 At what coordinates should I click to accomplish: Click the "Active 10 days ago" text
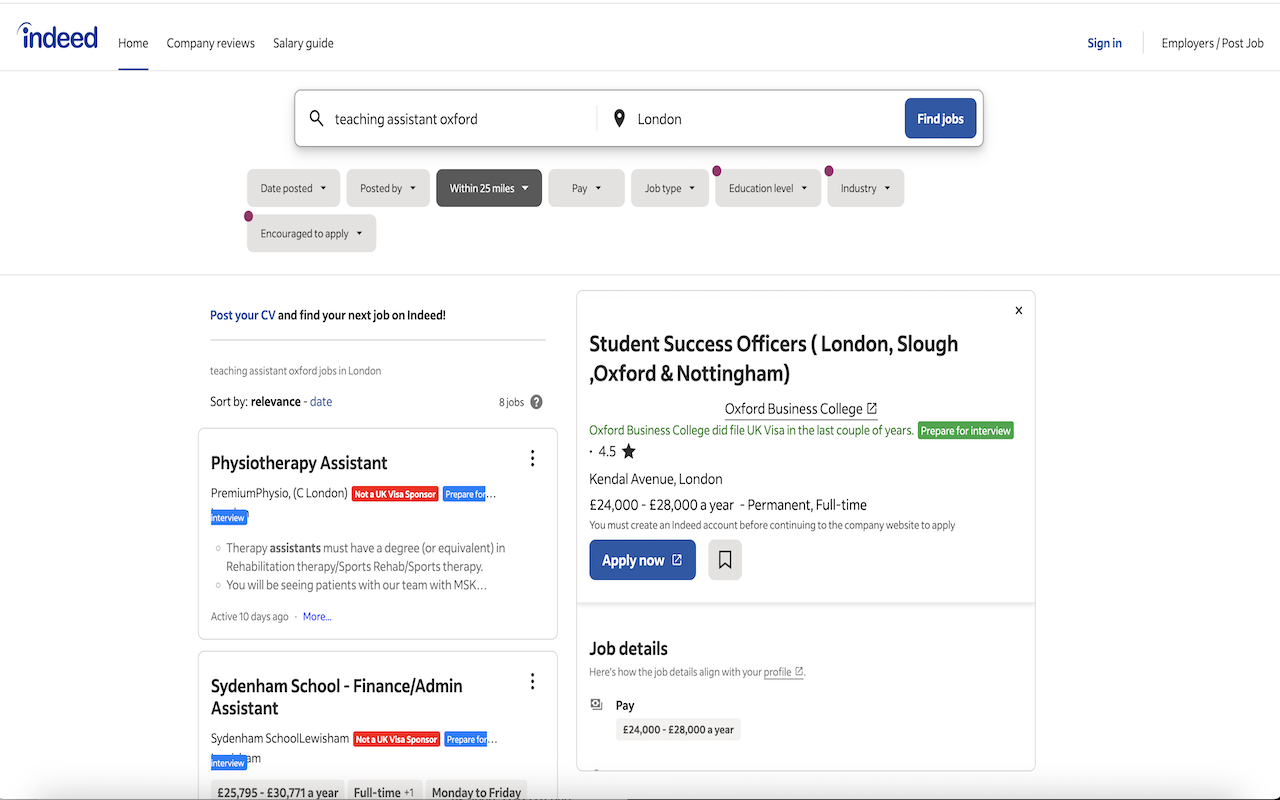point(250,617)
